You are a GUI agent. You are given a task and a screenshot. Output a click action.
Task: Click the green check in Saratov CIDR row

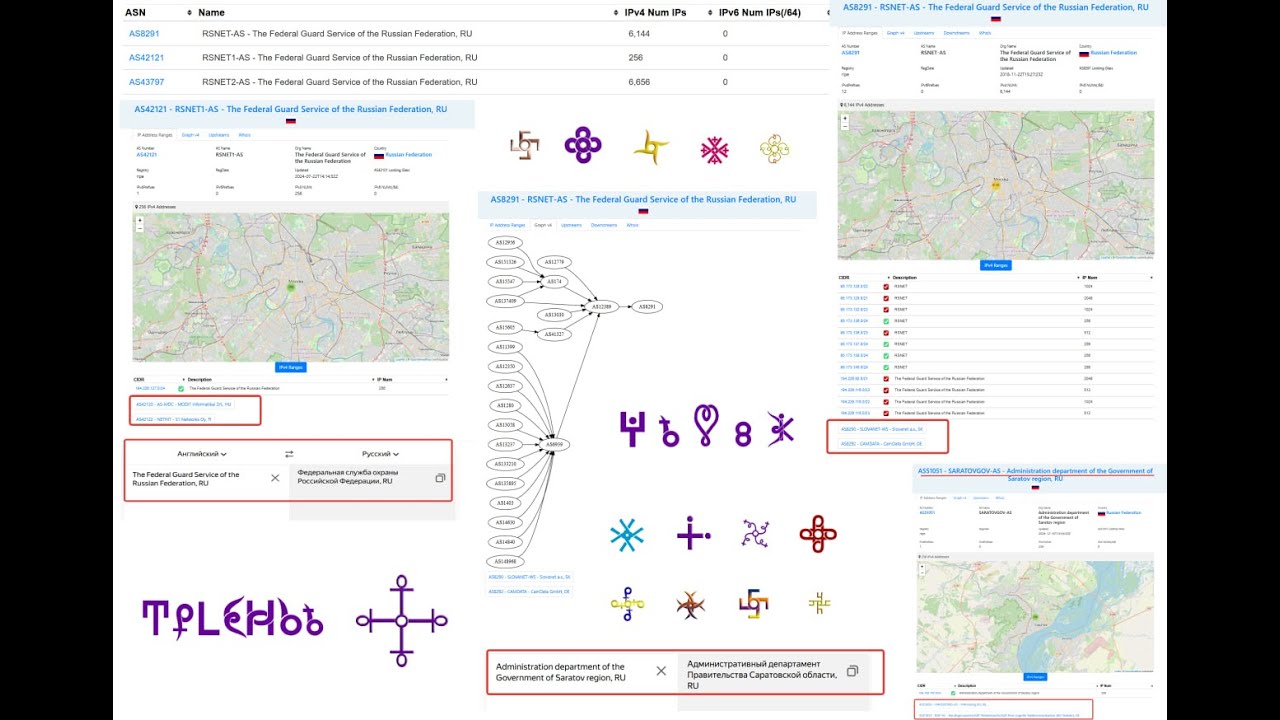953,693
